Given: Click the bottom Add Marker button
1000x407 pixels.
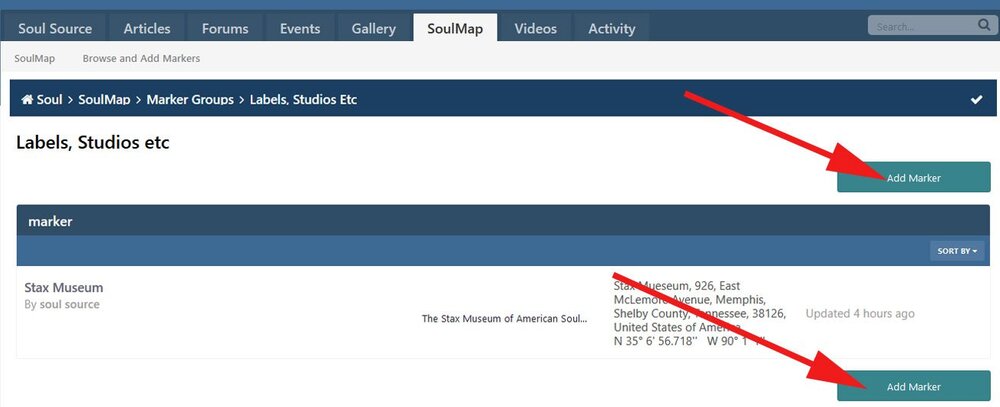Looking at the screenshot, I should click(x=913, y=386).
